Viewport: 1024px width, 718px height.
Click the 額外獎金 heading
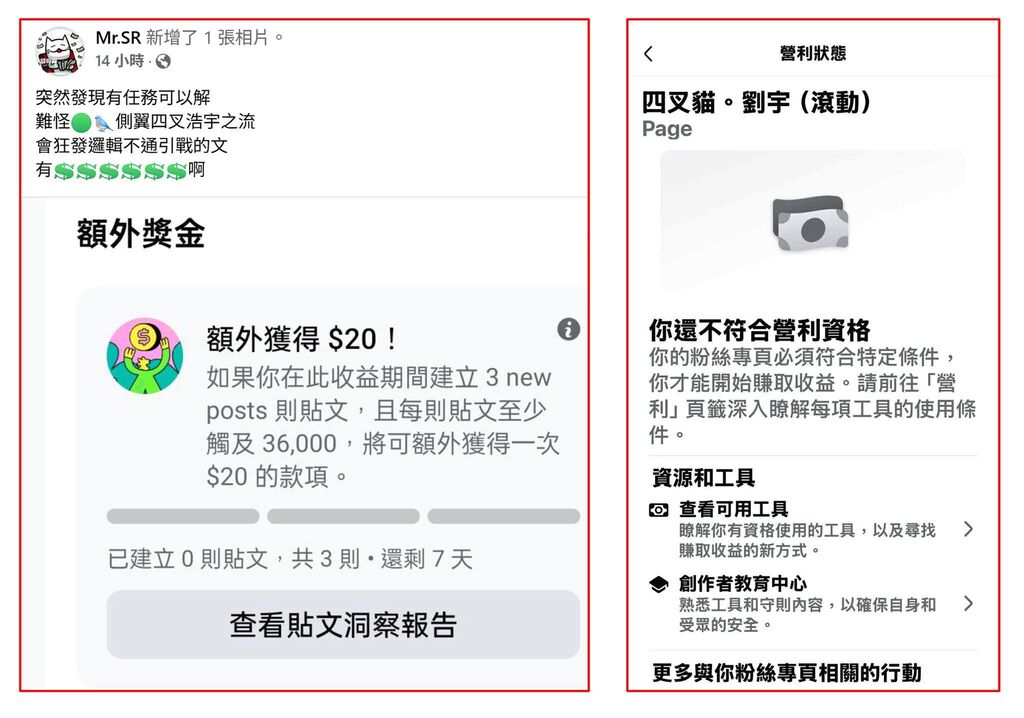(x=140, y=233)
